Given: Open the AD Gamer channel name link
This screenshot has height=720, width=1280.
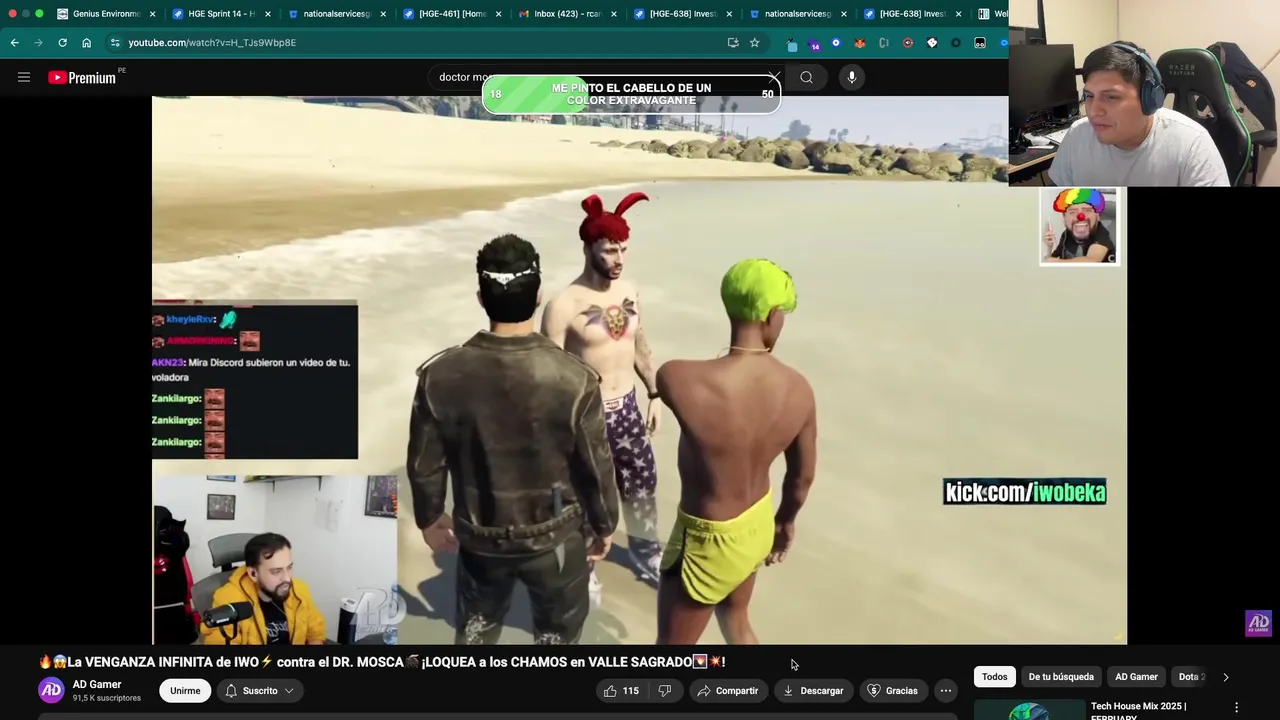Looking at the screenshot, I should (x=97, y=684).
